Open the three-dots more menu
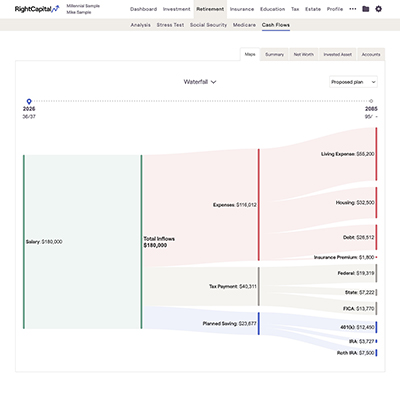This screenshot has width=400, height=400. point(353,9)
